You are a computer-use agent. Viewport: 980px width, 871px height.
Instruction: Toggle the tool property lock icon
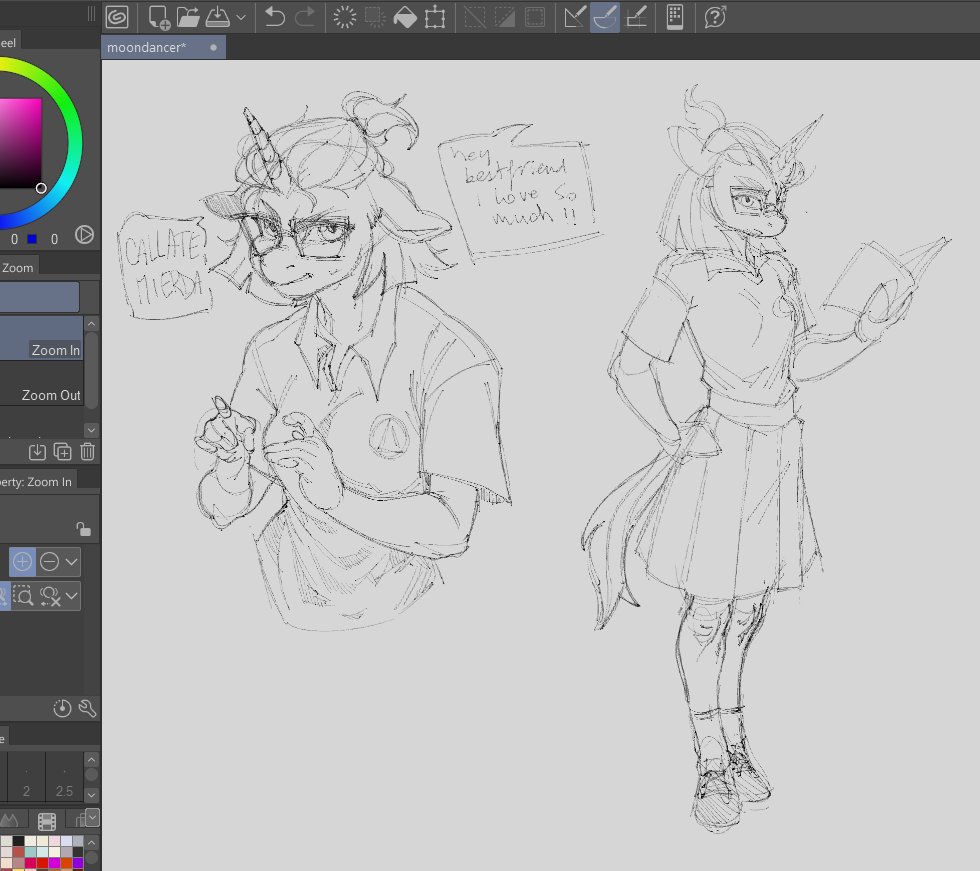(84, 529)
